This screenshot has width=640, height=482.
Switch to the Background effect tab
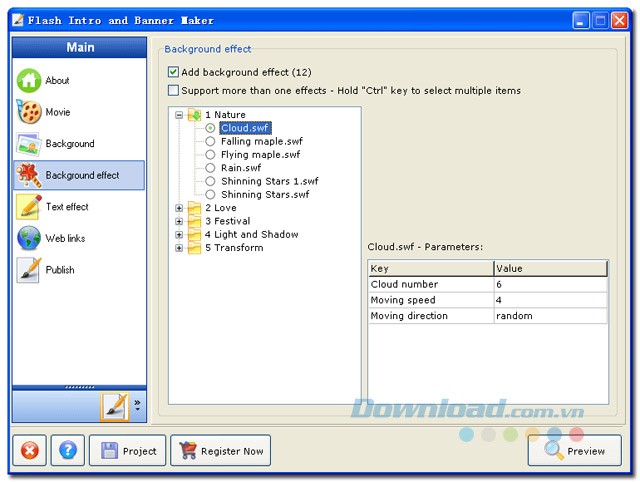coord(79,176)
